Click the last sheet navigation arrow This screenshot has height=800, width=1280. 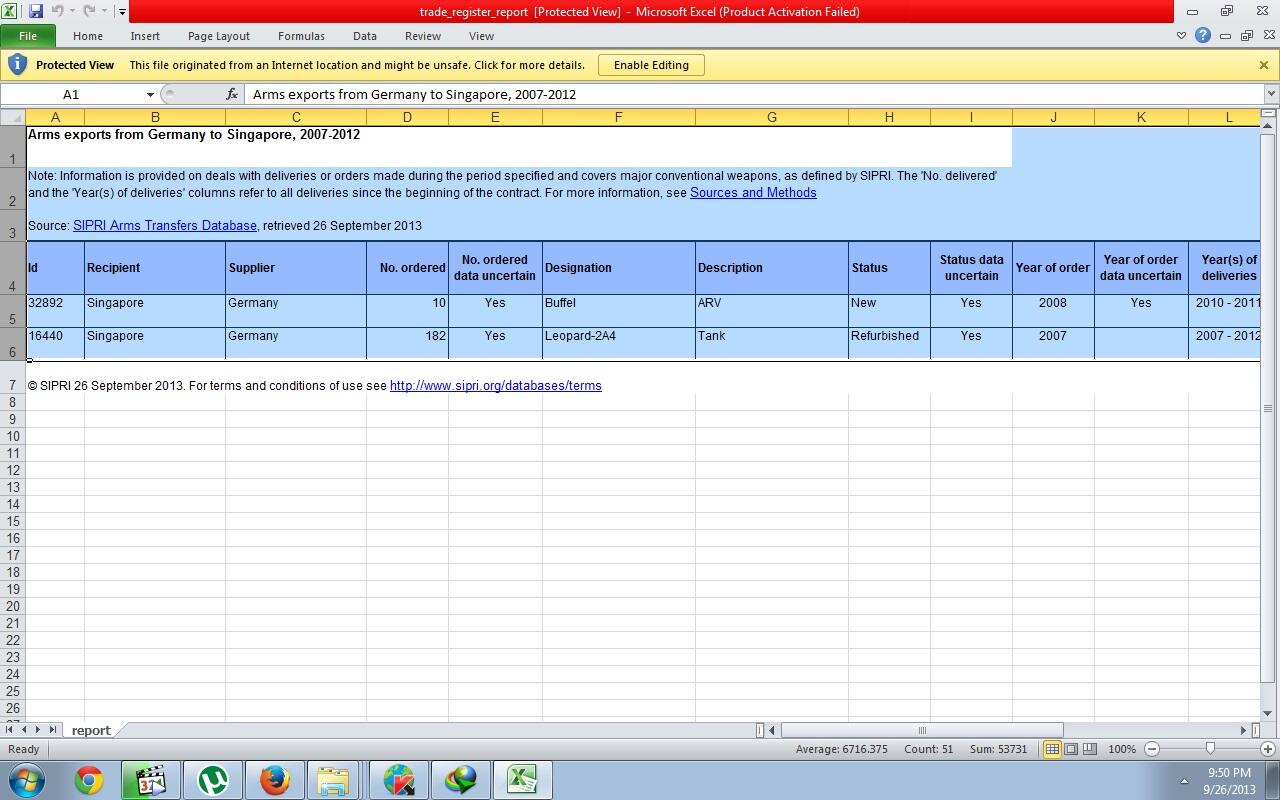tap(53, 730)
